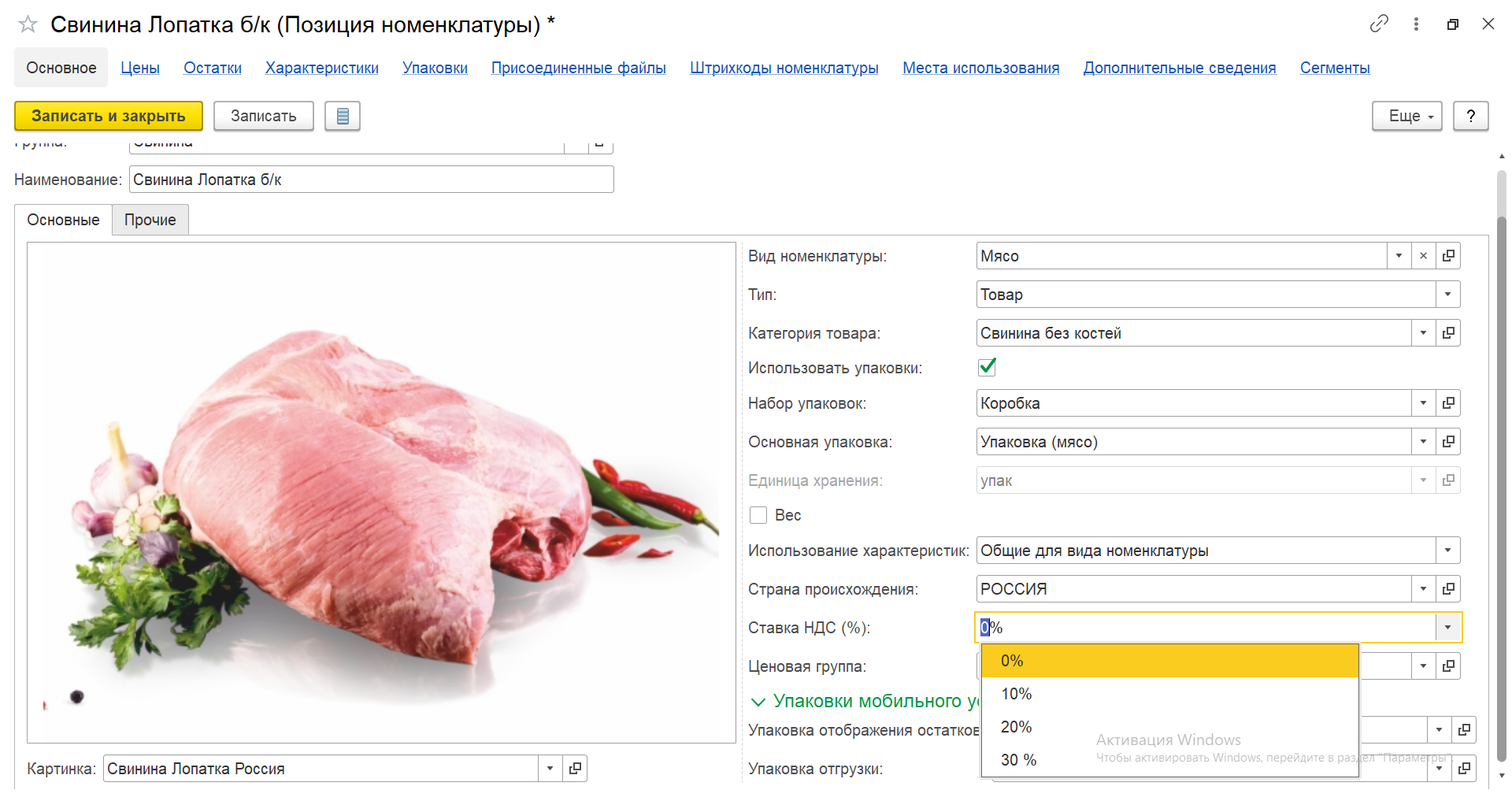Open the three-dot options menu in title bar
Image resolution: width=1512 pixels, height=801 pixels.
click(x=1416, y=24)
